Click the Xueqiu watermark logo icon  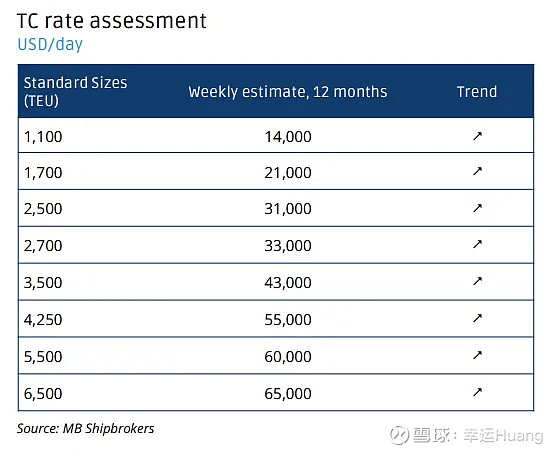(399, 435)
